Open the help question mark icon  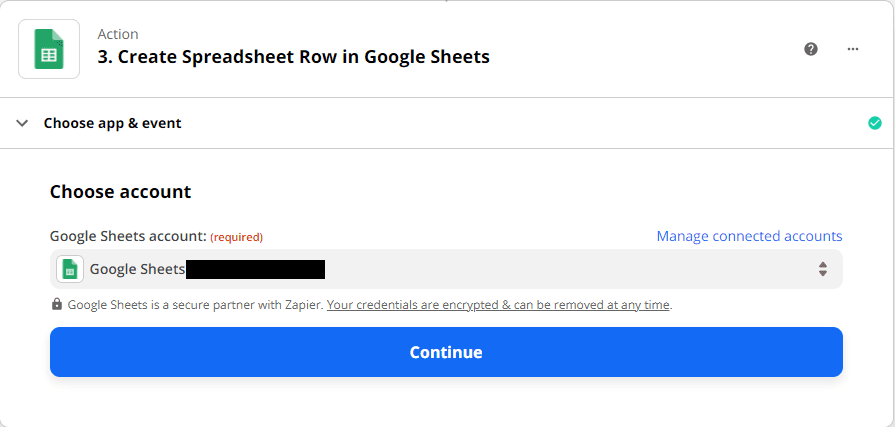point(811,49)
